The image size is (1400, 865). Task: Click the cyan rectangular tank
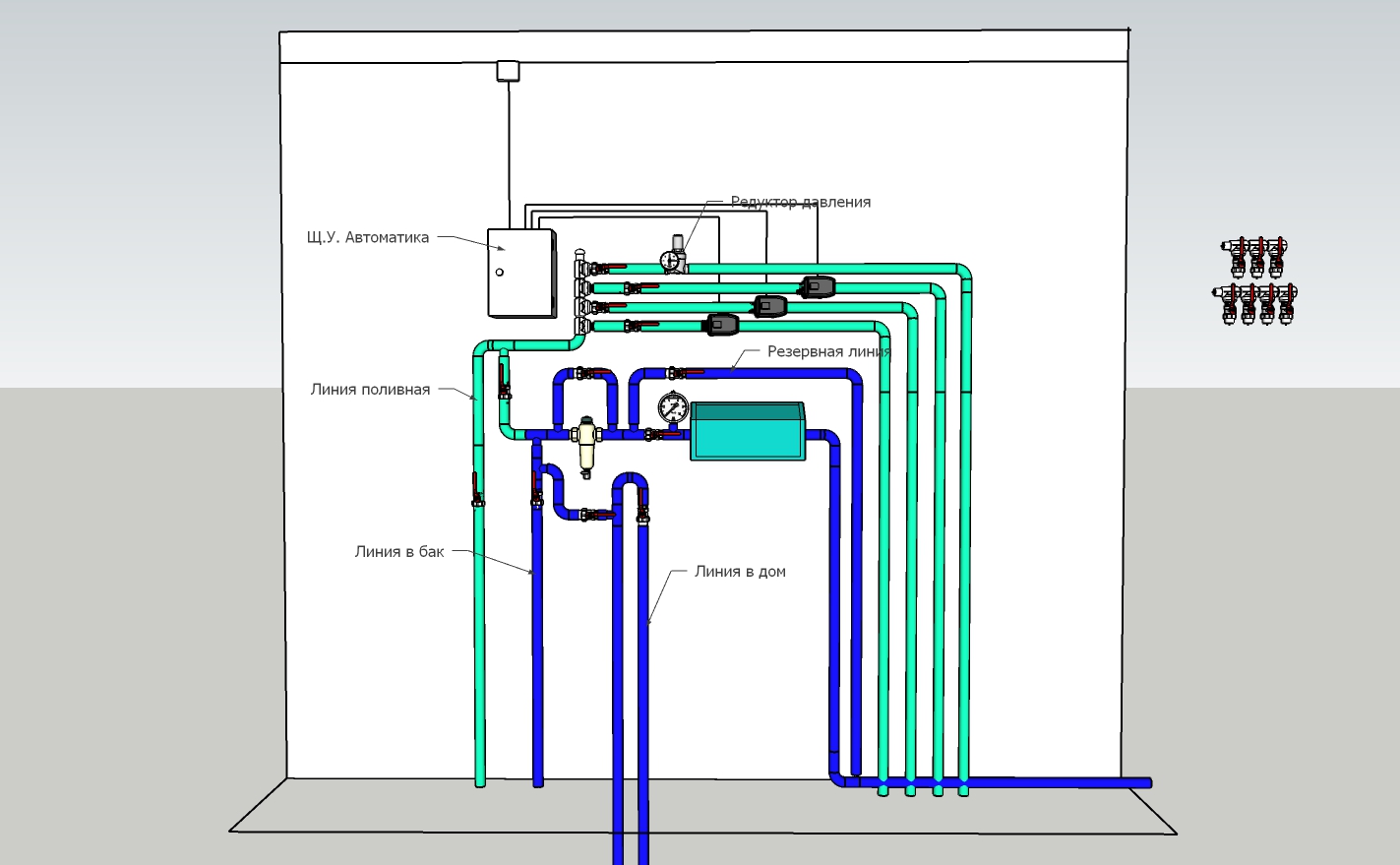(748, 431)
